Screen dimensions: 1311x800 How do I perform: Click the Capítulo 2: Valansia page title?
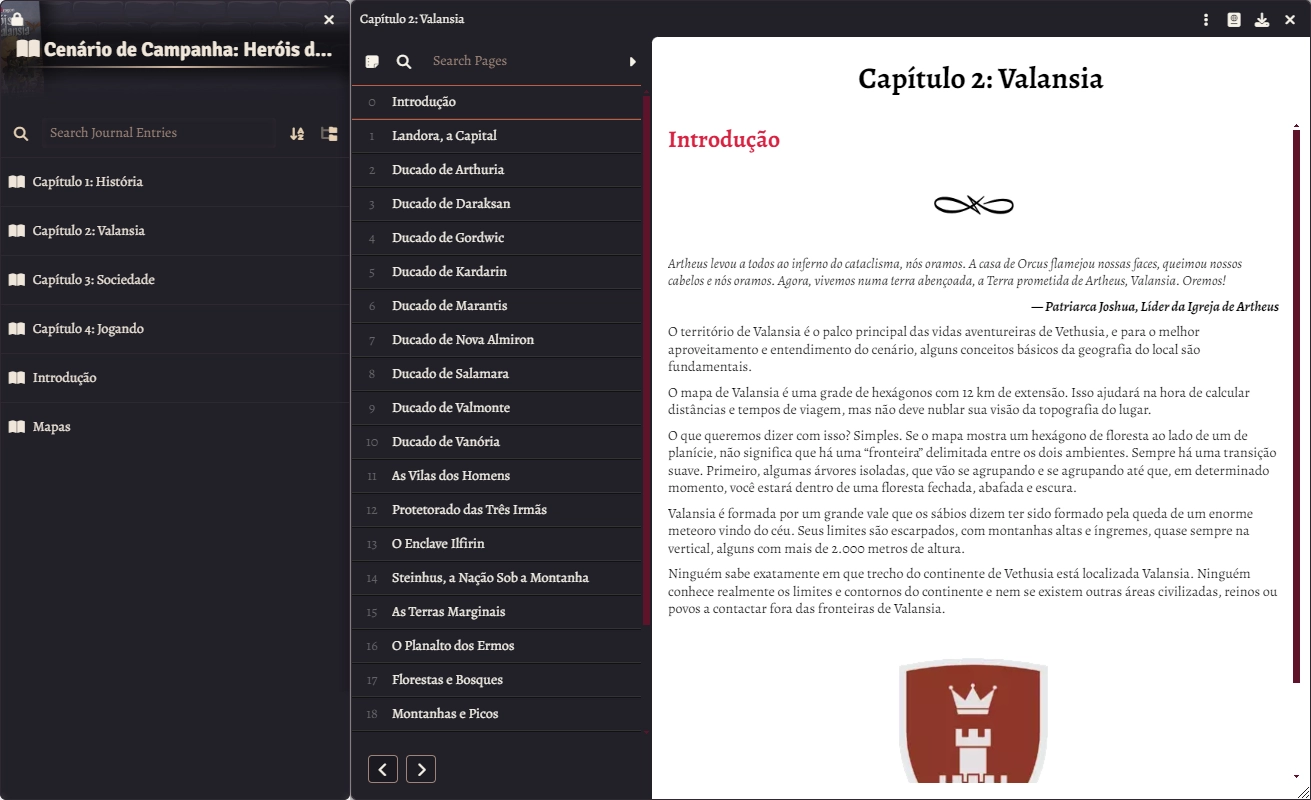pyautogui.click(x=980, y=78)
